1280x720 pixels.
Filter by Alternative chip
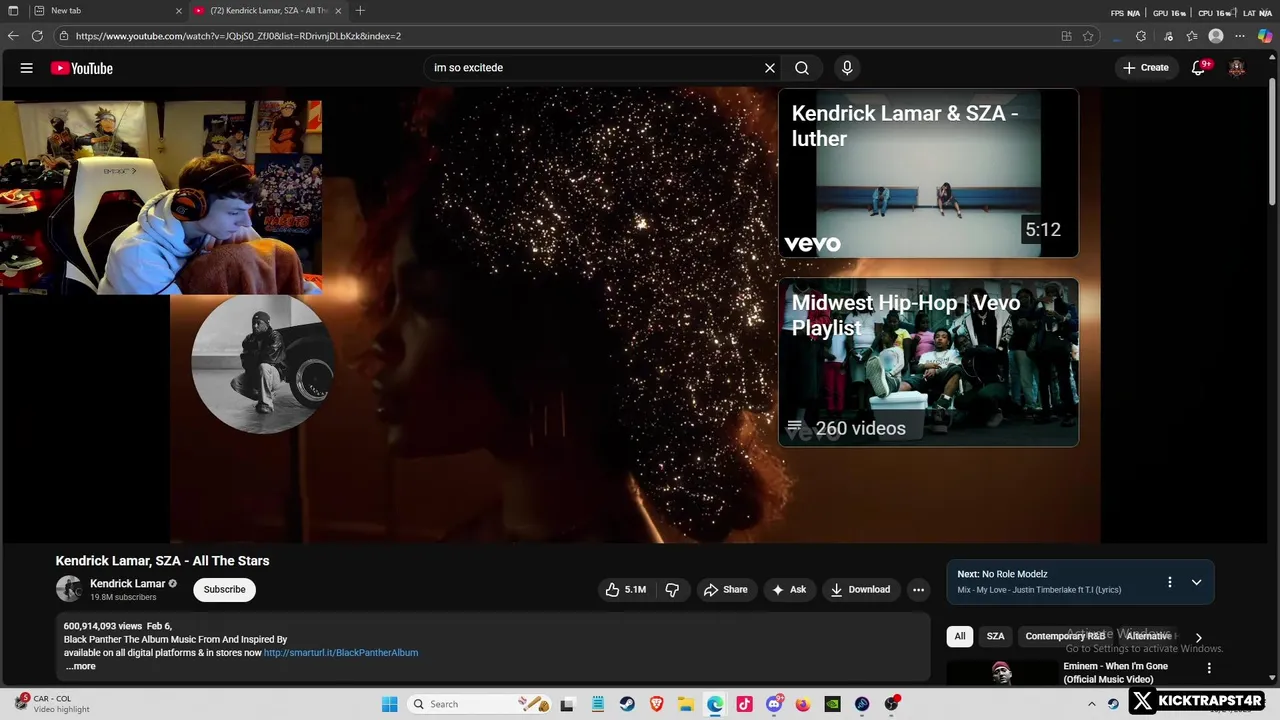tap(1148, 636)
